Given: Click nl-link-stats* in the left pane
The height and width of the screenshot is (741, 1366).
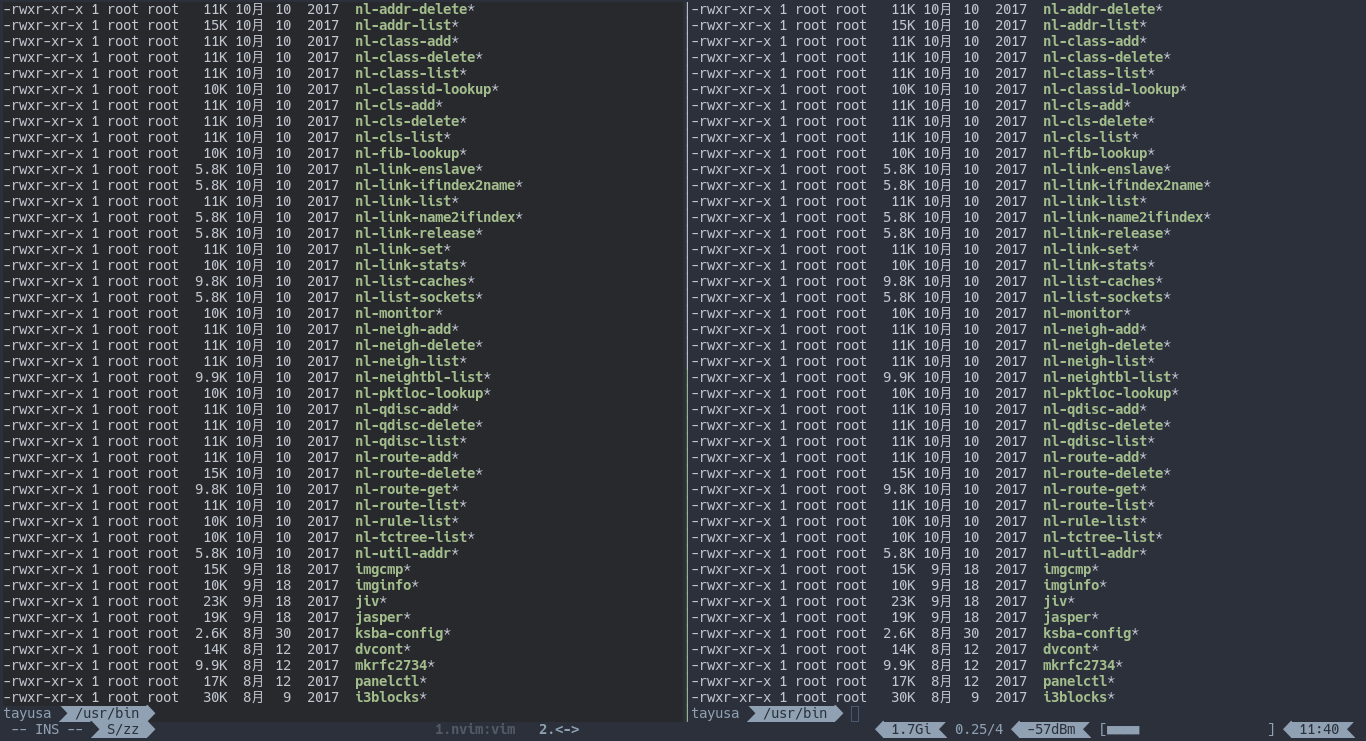Looking at the screenshot, I should point(411,265).
